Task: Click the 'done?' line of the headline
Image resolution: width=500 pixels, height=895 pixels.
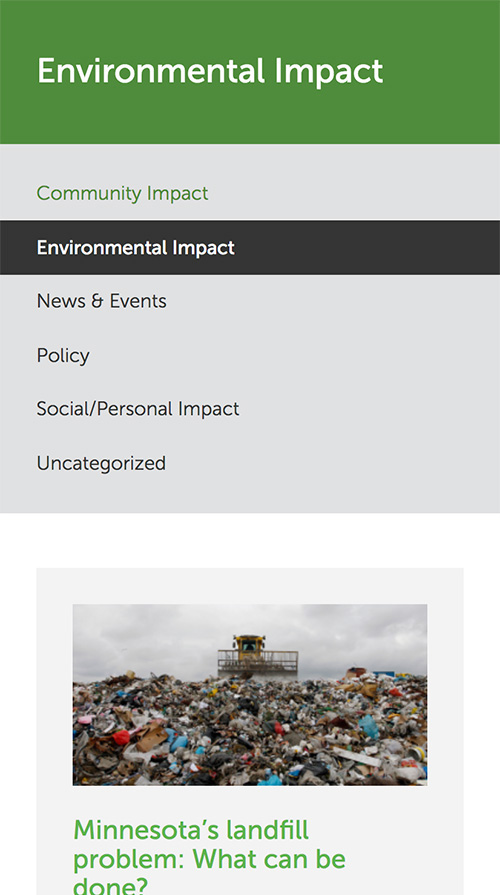Action: (110, 886)
